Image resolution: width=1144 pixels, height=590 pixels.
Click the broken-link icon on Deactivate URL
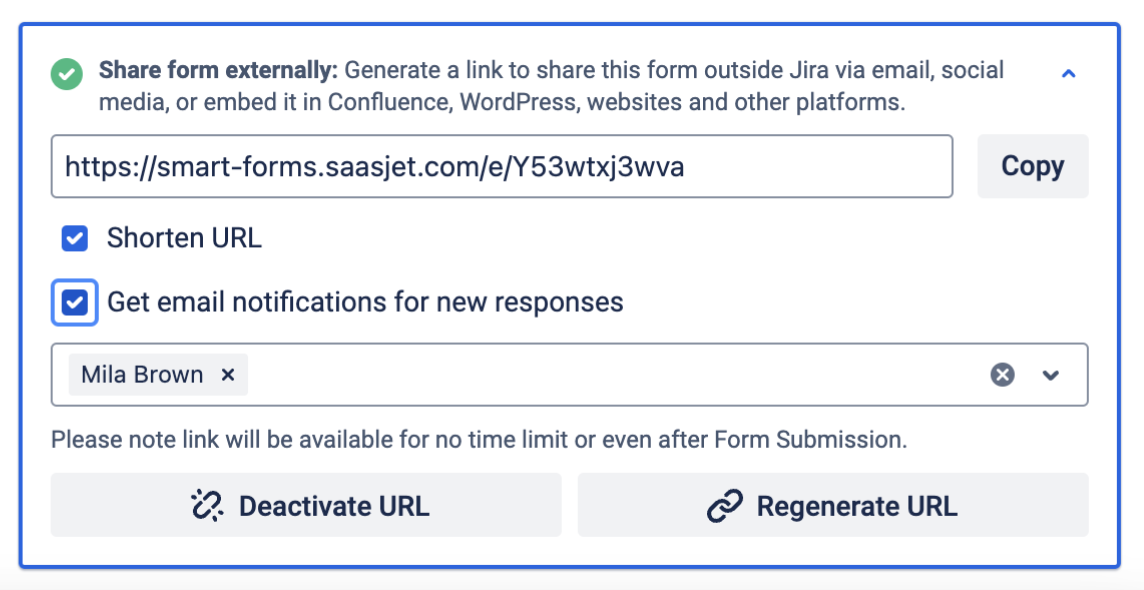(x=206, y=506)
